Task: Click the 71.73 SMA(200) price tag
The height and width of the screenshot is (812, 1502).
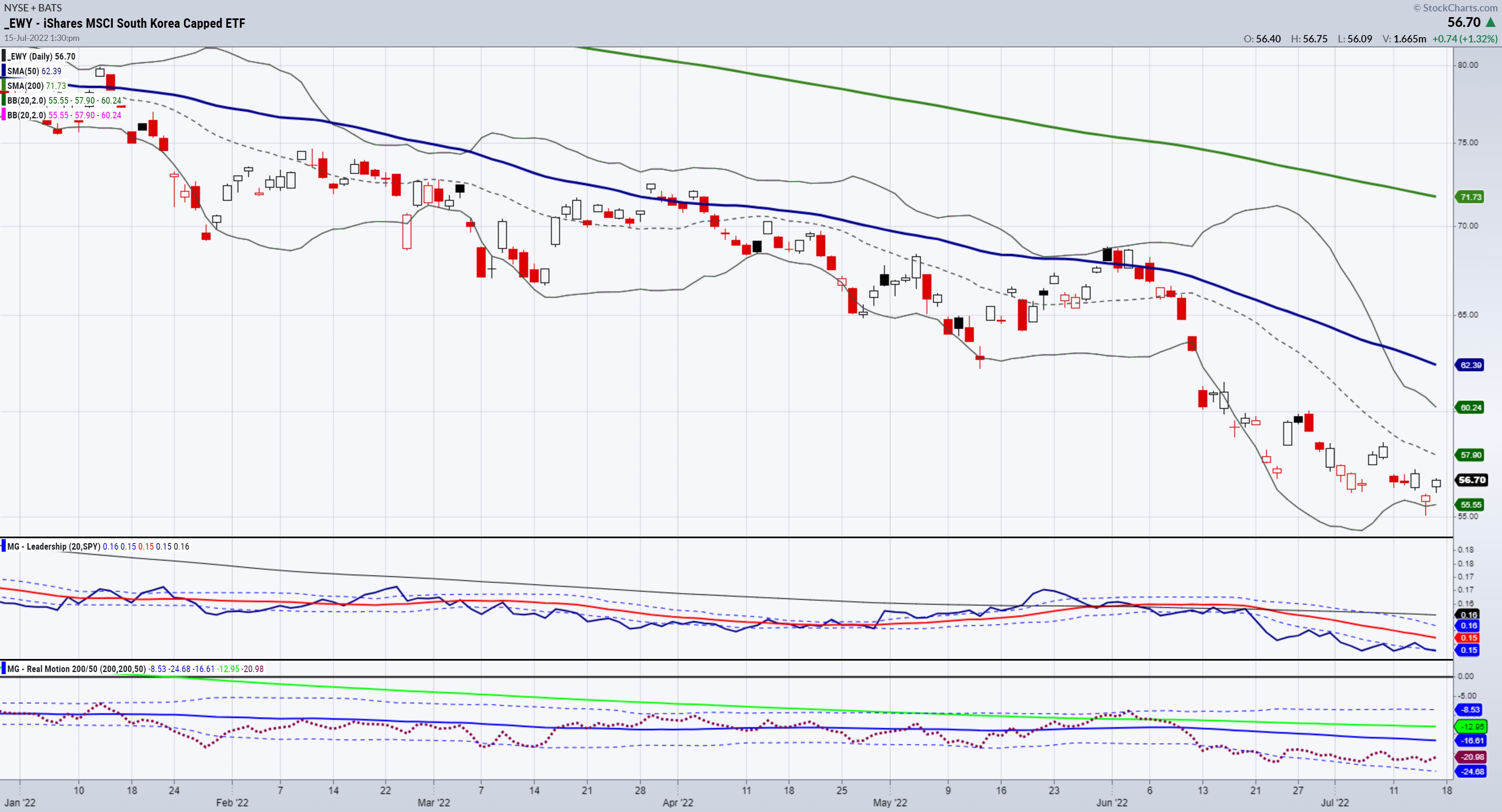Action: pyautogui.click(x=1471, y=197)
